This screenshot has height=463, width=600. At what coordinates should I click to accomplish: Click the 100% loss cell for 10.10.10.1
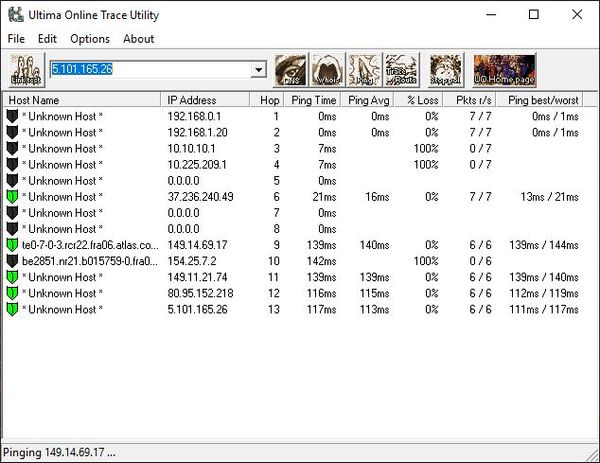(x=426, y=148)
